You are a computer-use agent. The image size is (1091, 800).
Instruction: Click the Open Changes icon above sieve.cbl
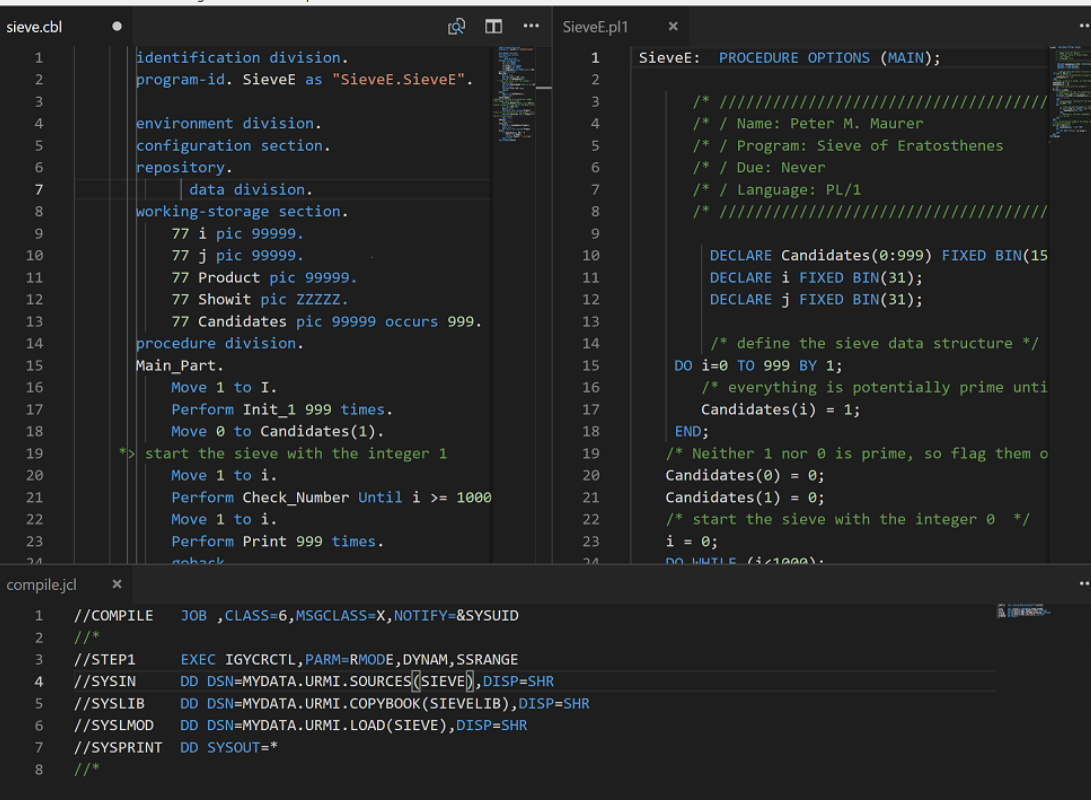pos(457,27)
